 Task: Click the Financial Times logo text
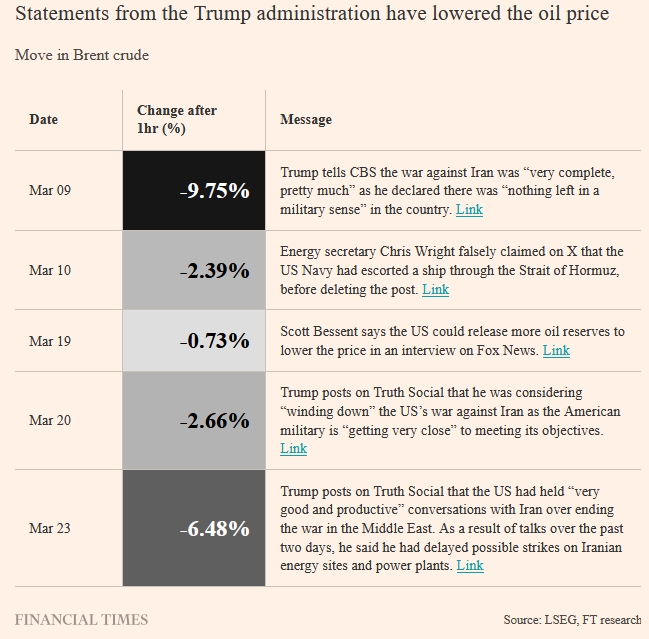point(81,619)
